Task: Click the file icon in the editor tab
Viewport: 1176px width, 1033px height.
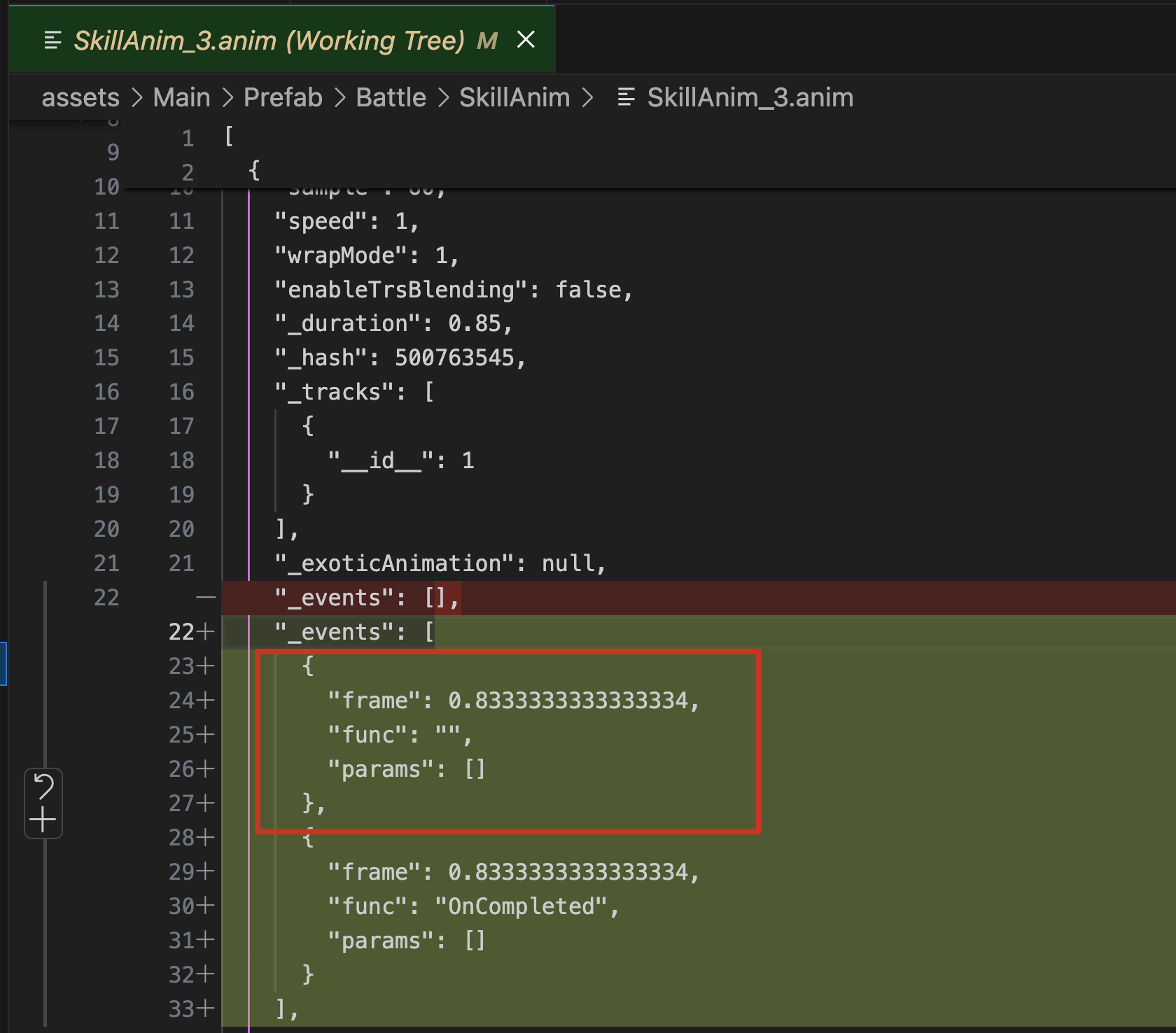Action: click(52, 41)
